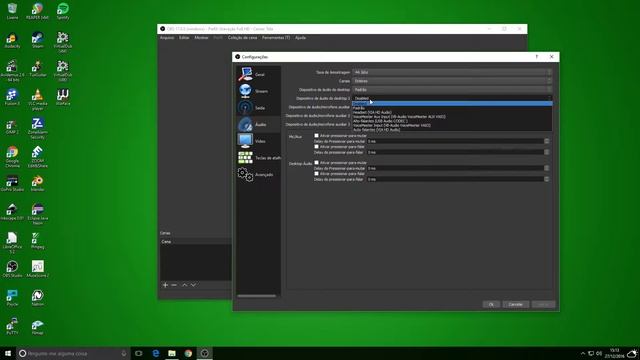Open the Arquivo menu in OBS

click(167, 38)
